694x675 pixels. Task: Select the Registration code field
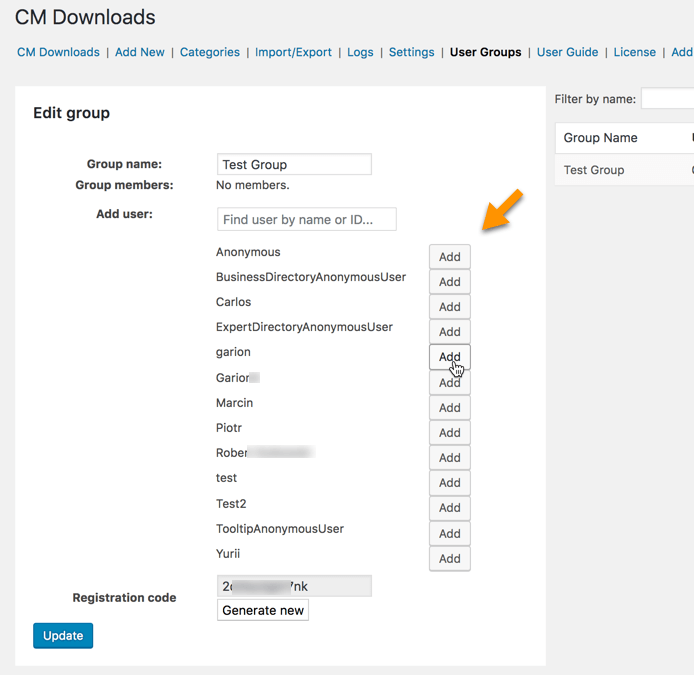(294, 586)
